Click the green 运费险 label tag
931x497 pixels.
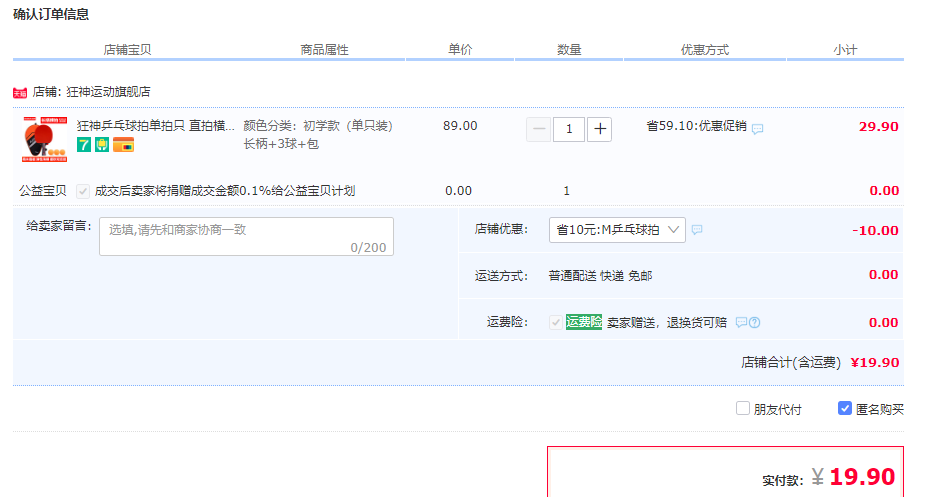point(584,322)
